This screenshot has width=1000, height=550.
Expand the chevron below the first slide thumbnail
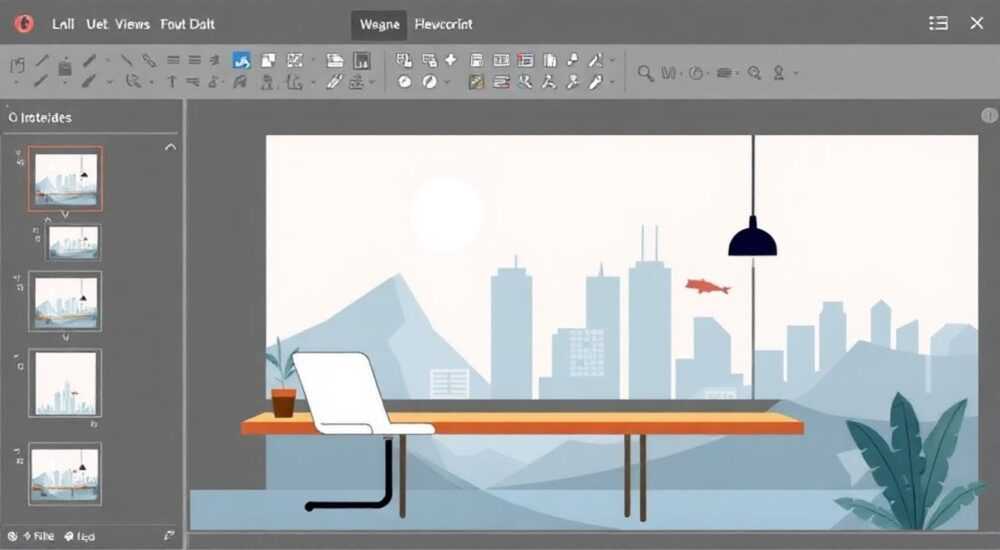(x=64, y=215)
